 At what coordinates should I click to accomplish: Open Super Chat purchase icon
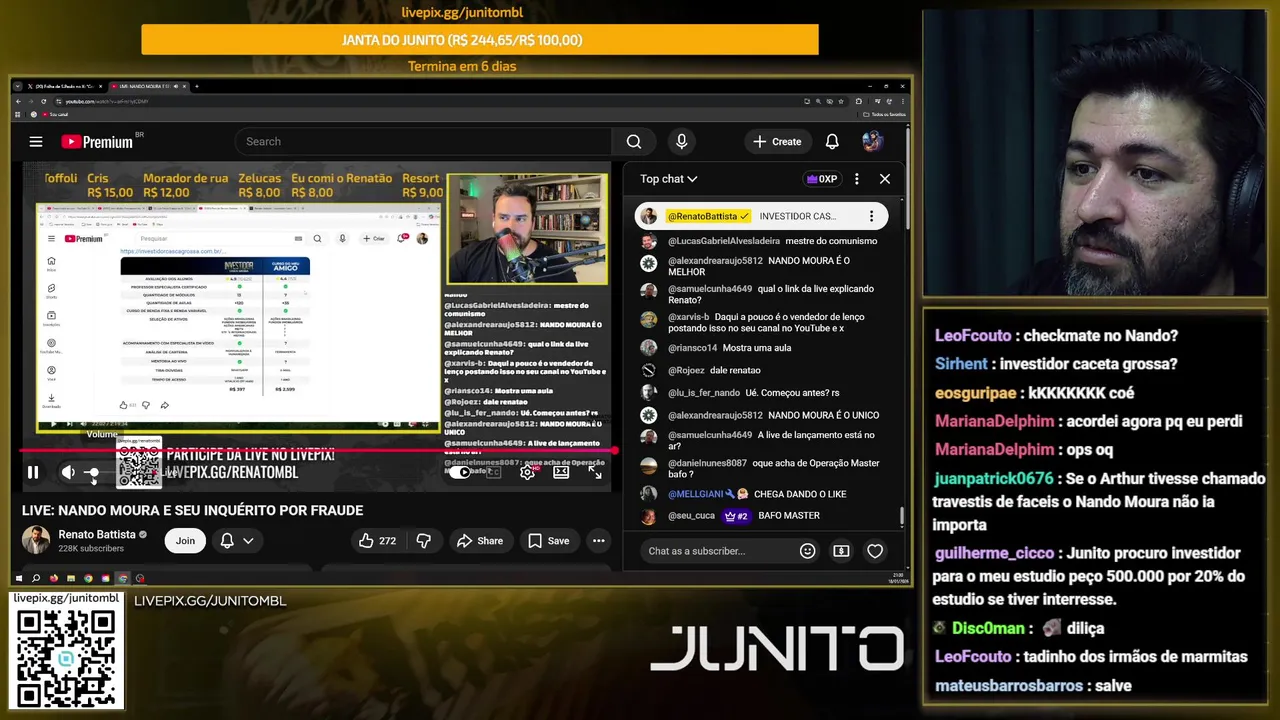[841, 551]
